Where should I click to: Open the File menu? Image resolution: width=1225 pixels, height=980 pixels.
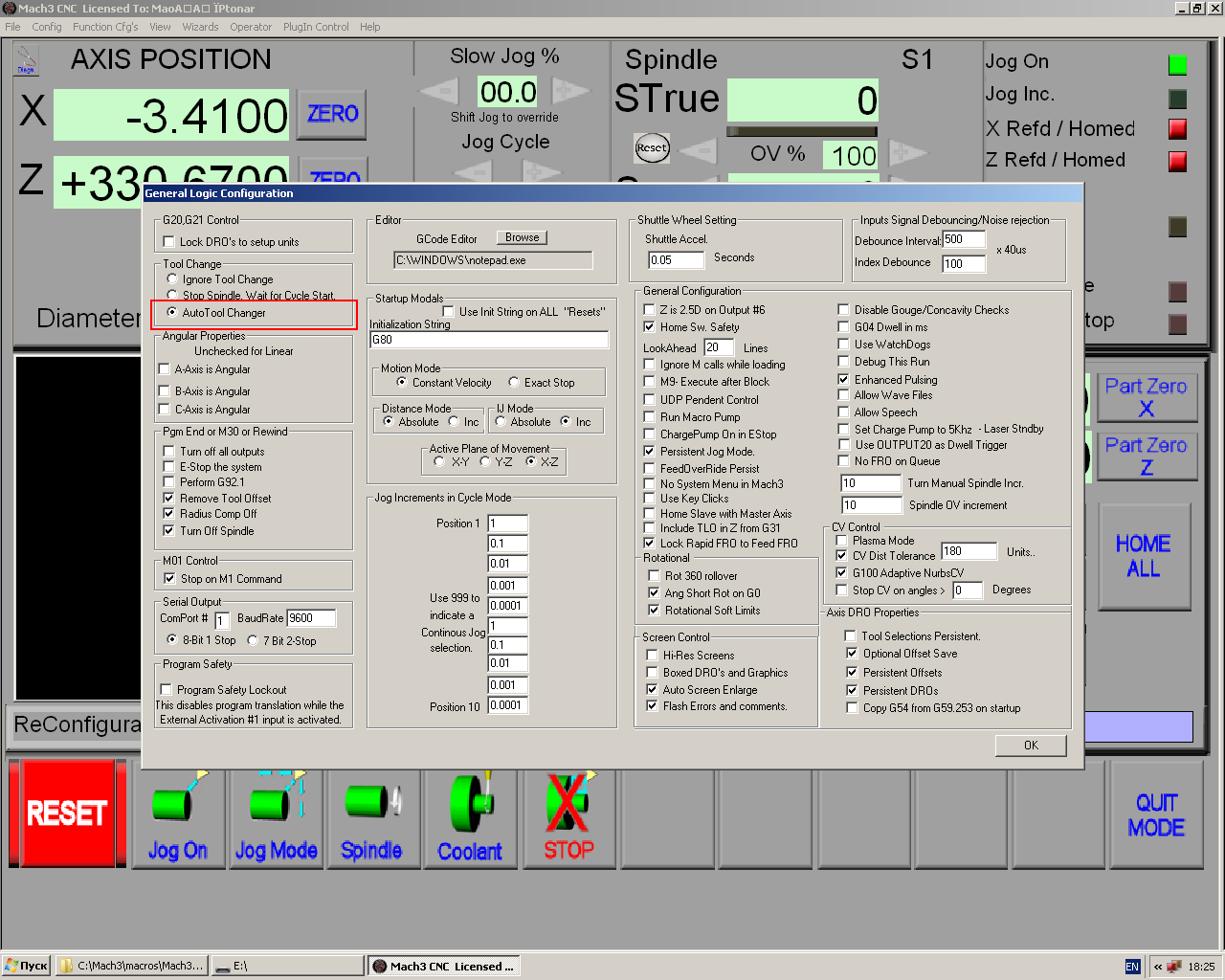click(x=12, y=27)
